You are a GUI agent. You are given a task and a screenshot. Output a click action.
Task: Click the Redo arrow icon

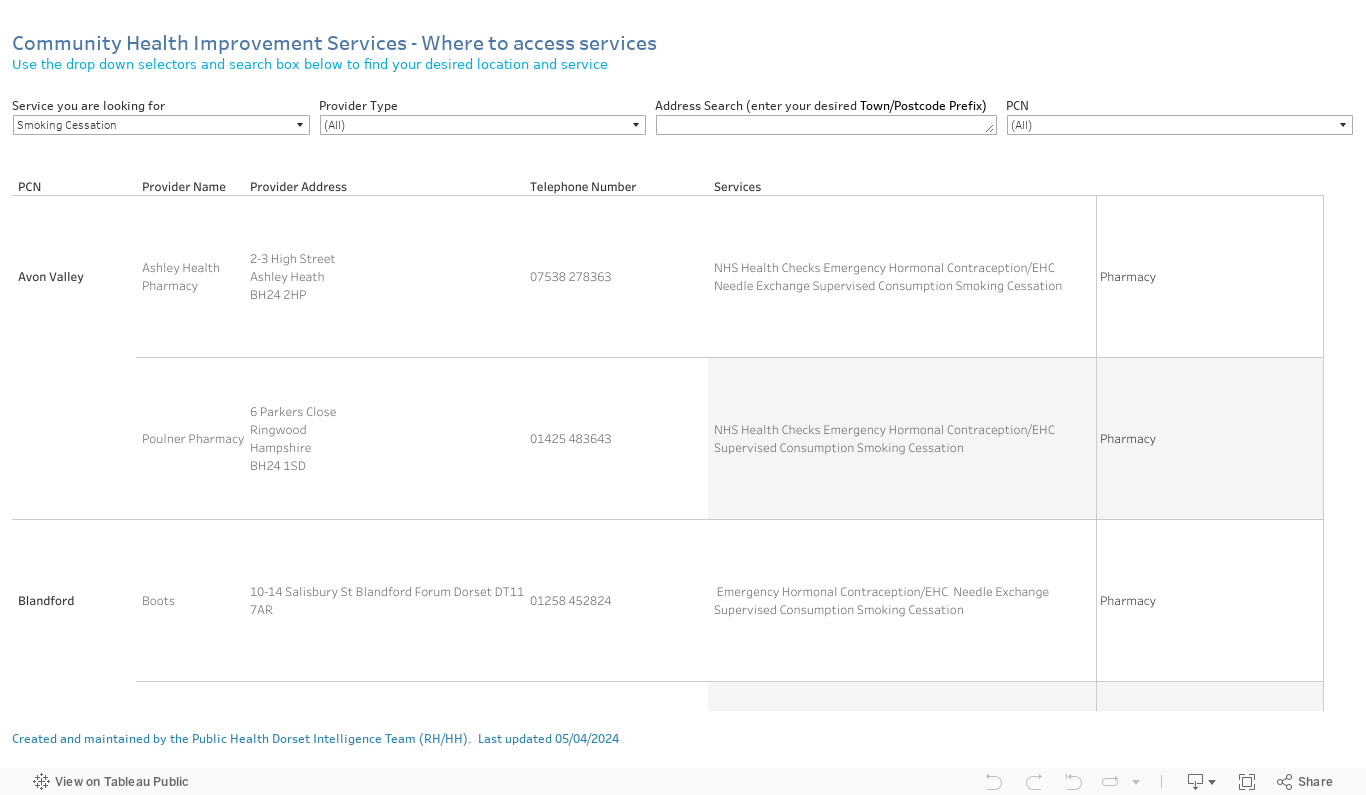click(x=1034, y=782)
